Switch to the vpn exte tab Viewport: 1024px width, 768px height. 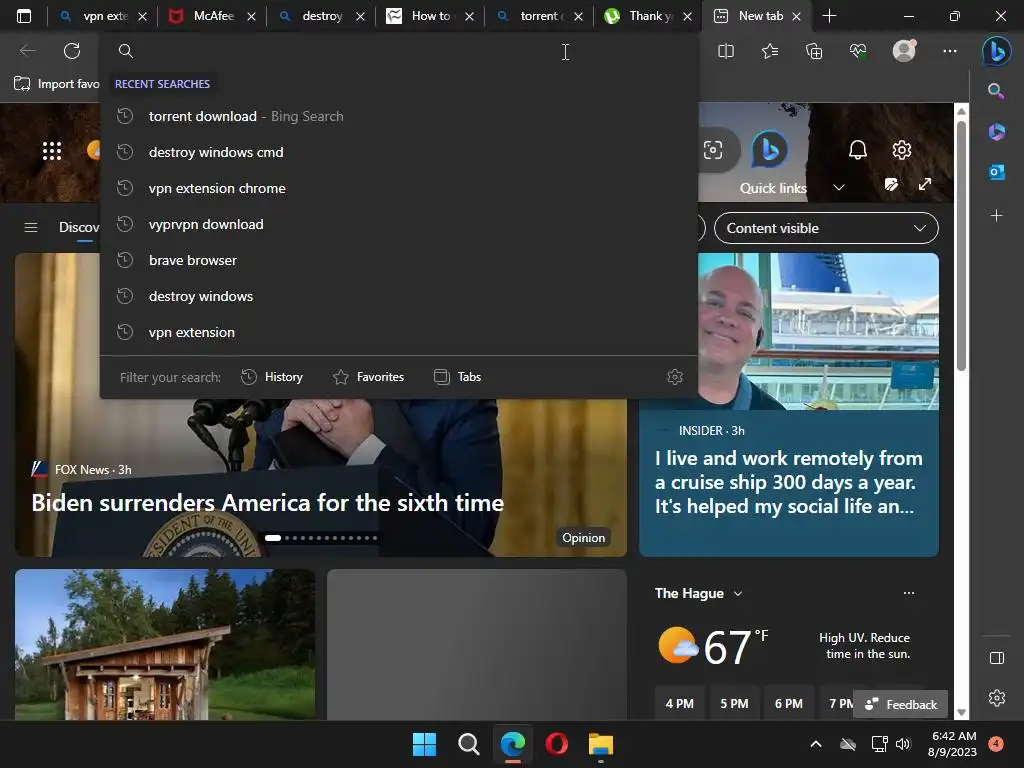(x=104, y=16)
